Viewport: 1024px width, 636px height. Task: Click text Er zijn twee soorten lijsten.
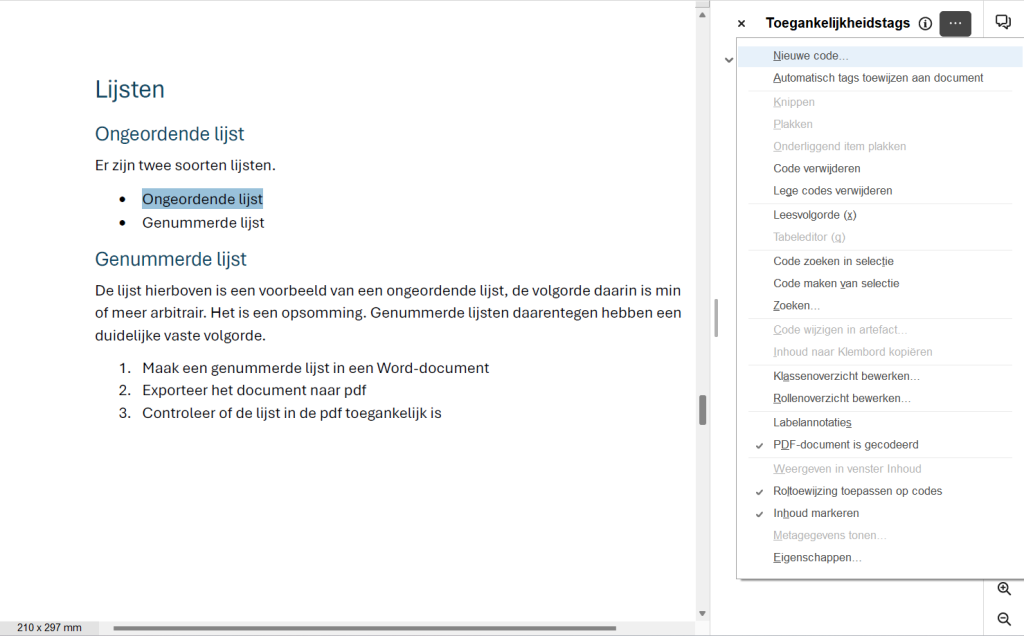coord(185,165)
